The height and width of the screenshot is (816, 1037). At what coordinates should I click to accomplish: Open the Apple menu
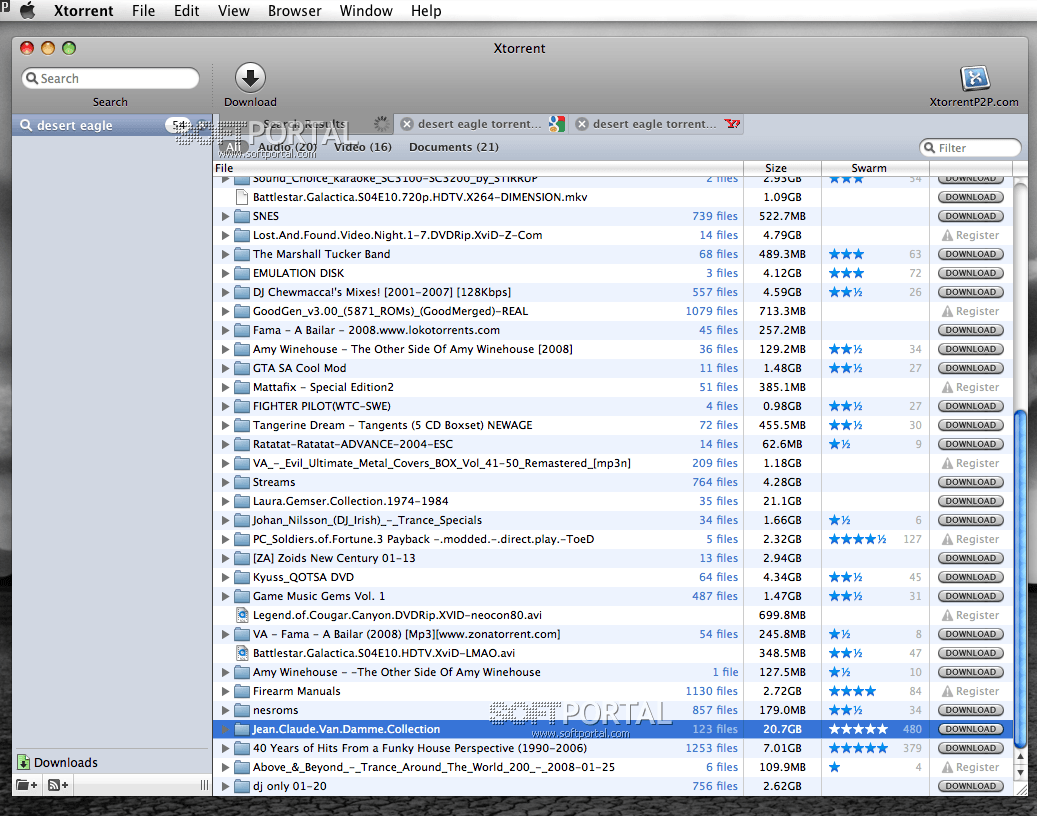(x=27, y=11)
